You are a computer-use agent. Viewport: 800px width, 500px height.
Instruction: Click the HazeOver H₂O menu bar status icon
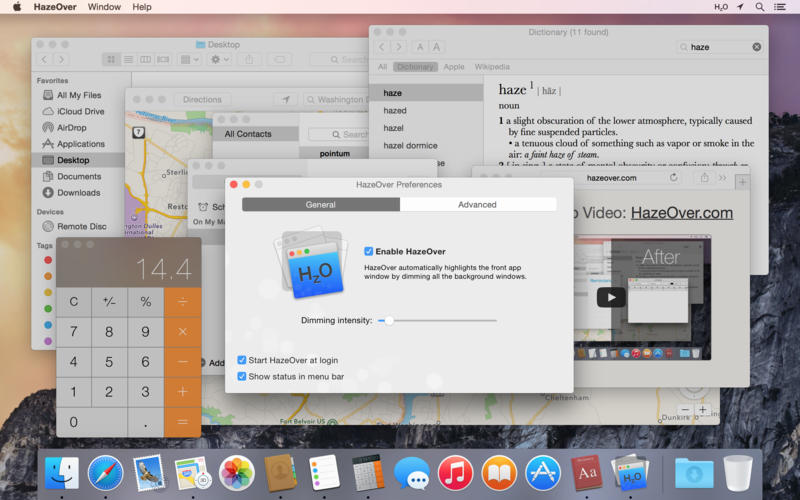tap(721, 7)
